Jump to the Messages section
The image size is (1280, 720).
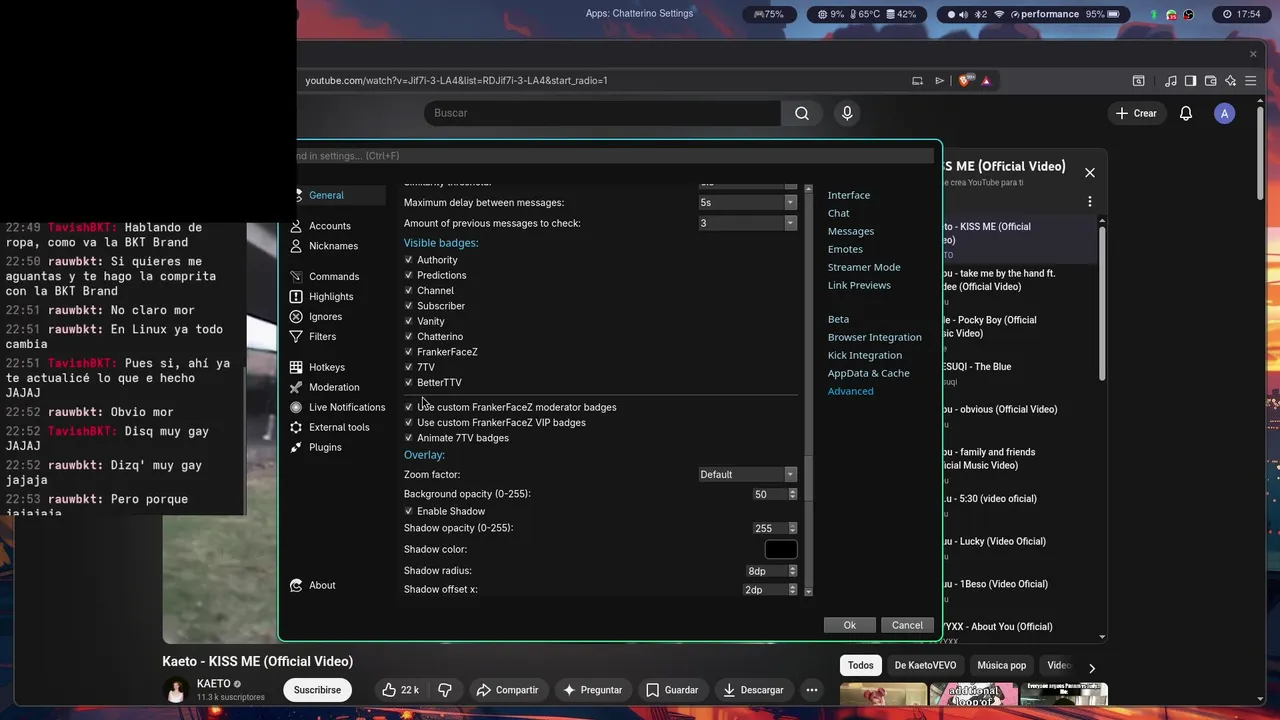click(851, 231)
